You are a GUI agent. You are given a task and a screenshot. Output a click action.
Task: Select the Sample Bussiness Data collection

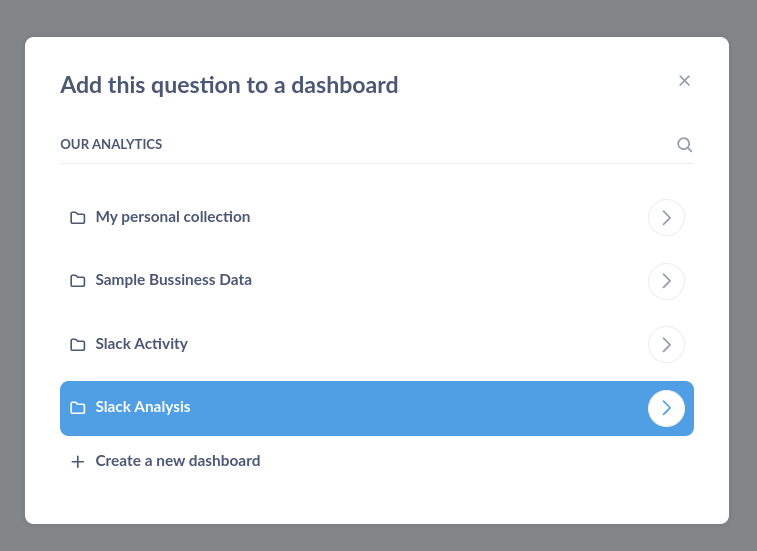173,280
